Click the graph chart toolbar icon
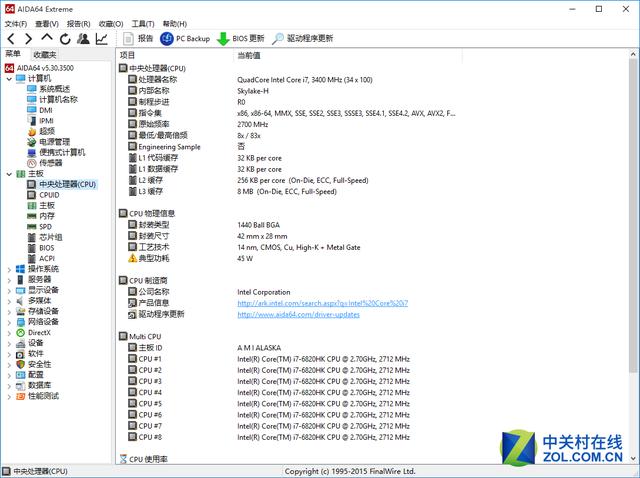Screen dimensions: 640x478 tap(101, 39)
